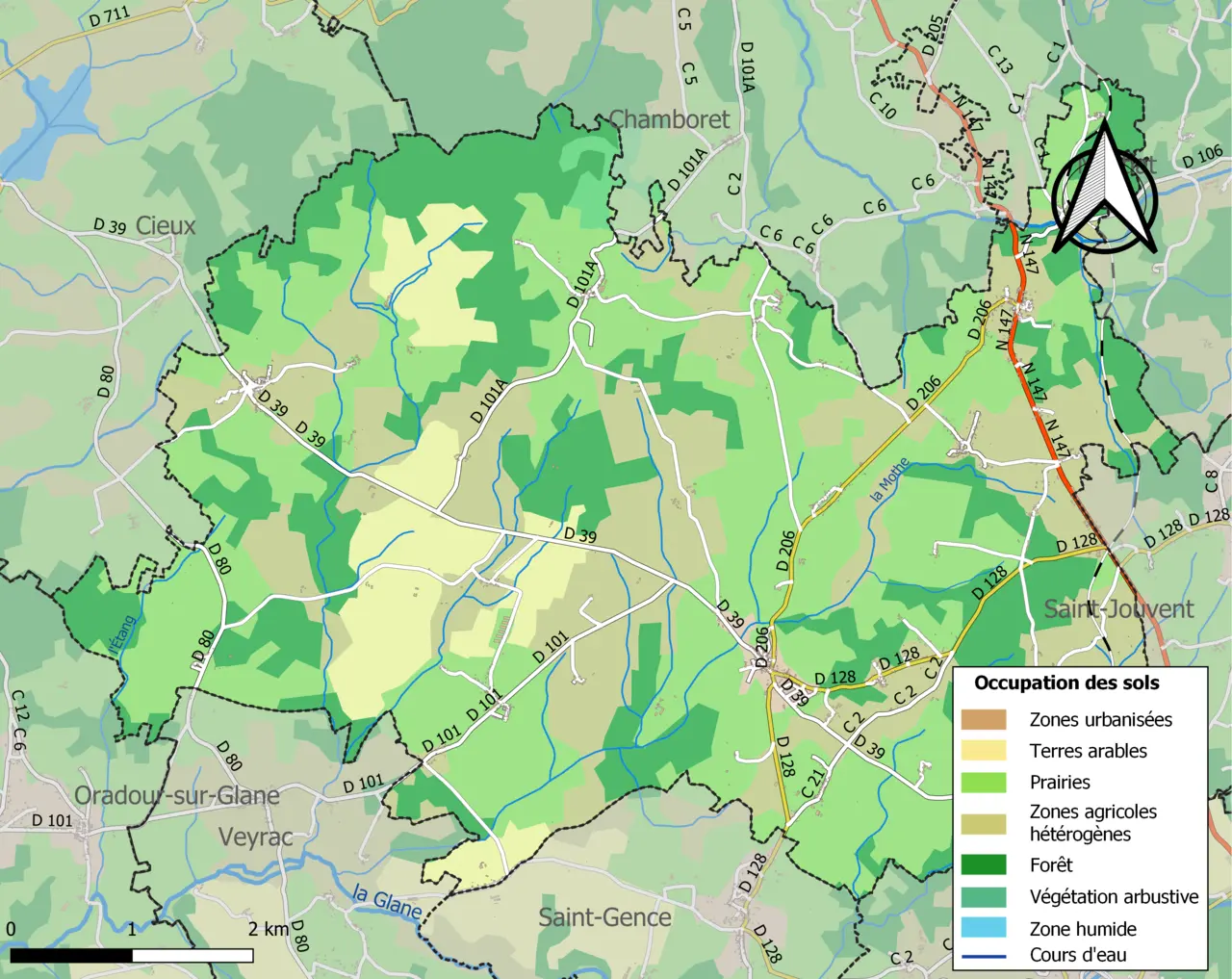Click the Chamboret town label

pos(670,119)
